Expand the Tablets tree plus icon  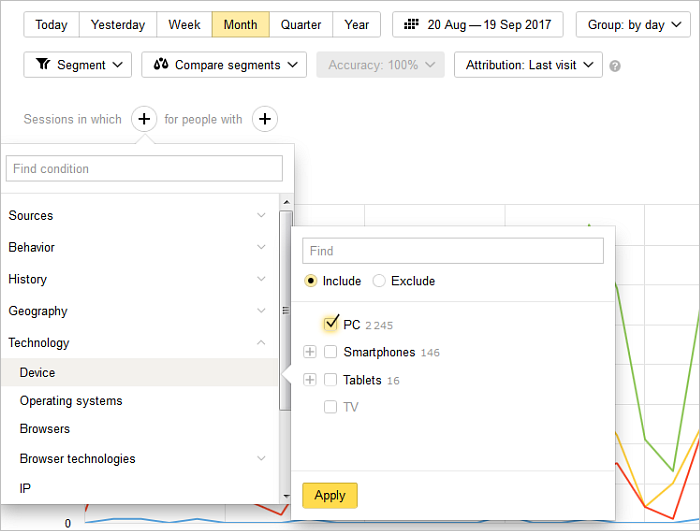pos(310,380)
